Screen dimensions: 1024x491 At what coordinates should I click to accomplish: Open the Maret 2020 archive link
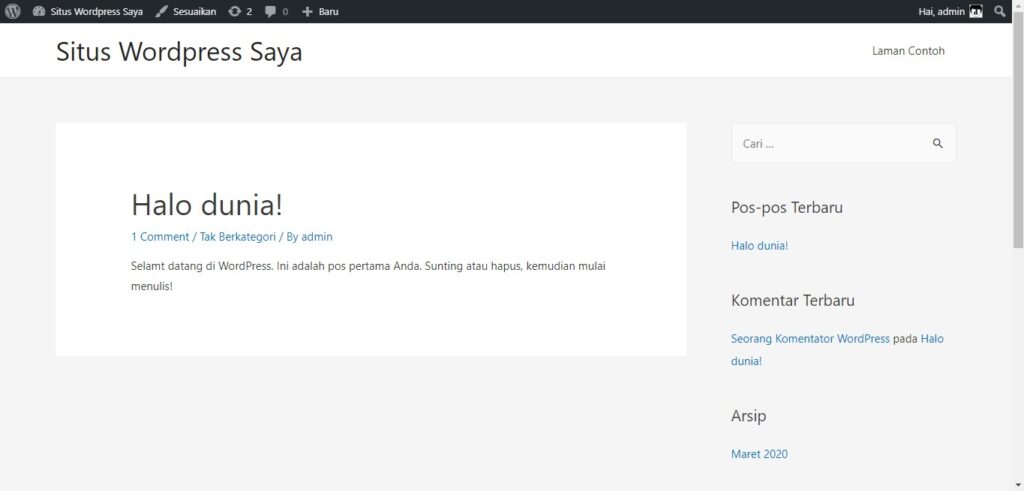tap(760, 454)
